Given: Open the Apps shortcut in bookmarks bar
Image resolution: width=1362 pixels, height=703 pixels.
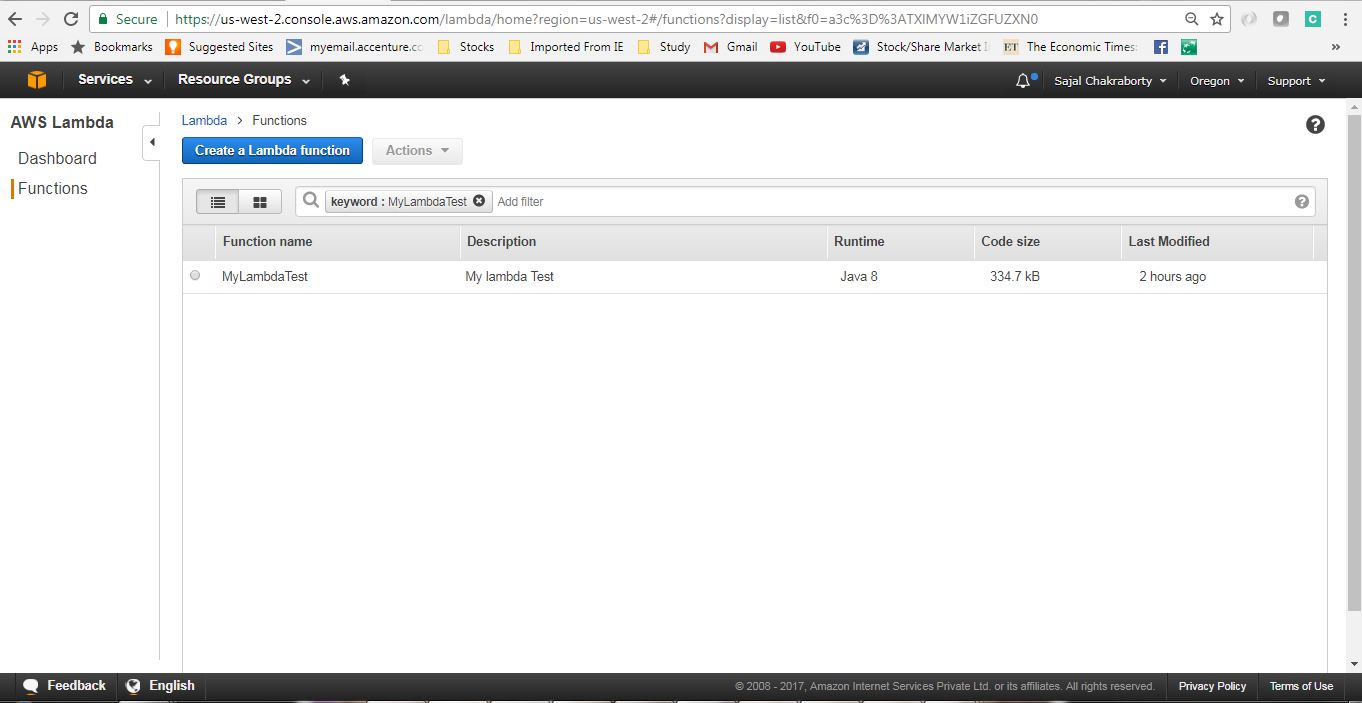Looking at the screenshot, I should (x=33, y=47).
